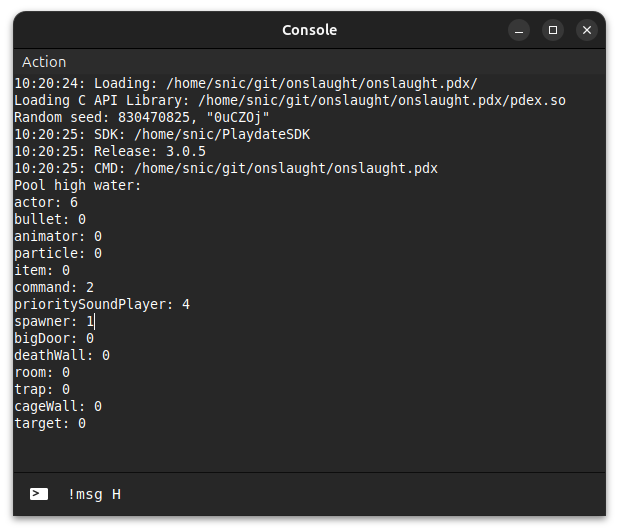This screenshot has height=532, width=619.
Task: Minimize the Console window
Action: [x=519, y=30]
